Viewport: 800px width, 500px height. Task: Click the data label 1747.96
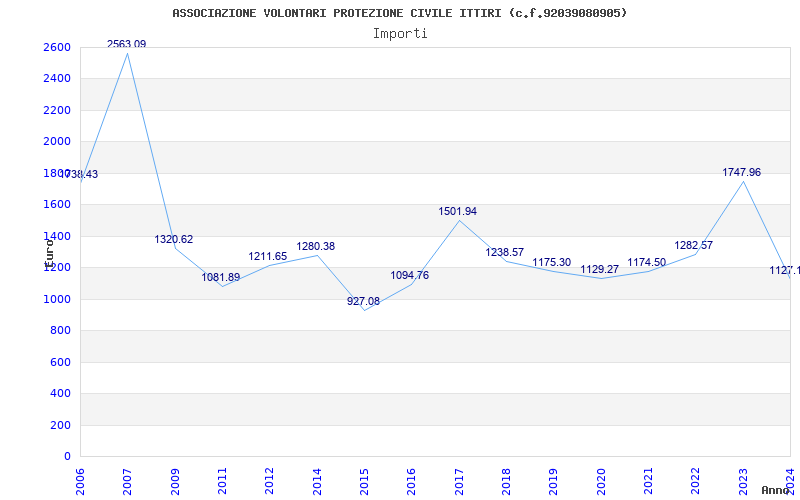(x=741, y=172)
